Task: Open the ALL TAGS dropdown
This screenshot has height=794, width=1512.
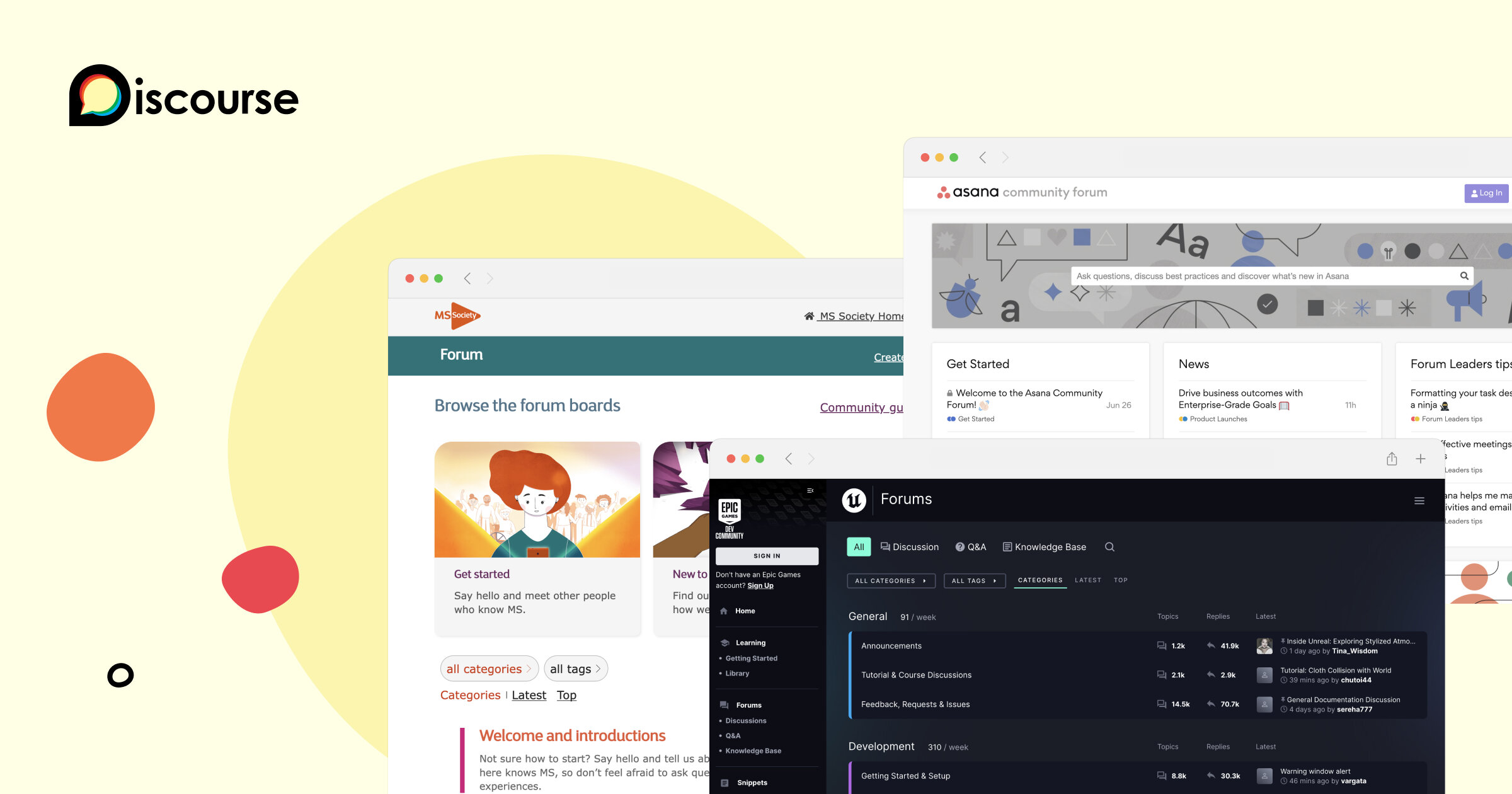Action: (x=973, y=580)
